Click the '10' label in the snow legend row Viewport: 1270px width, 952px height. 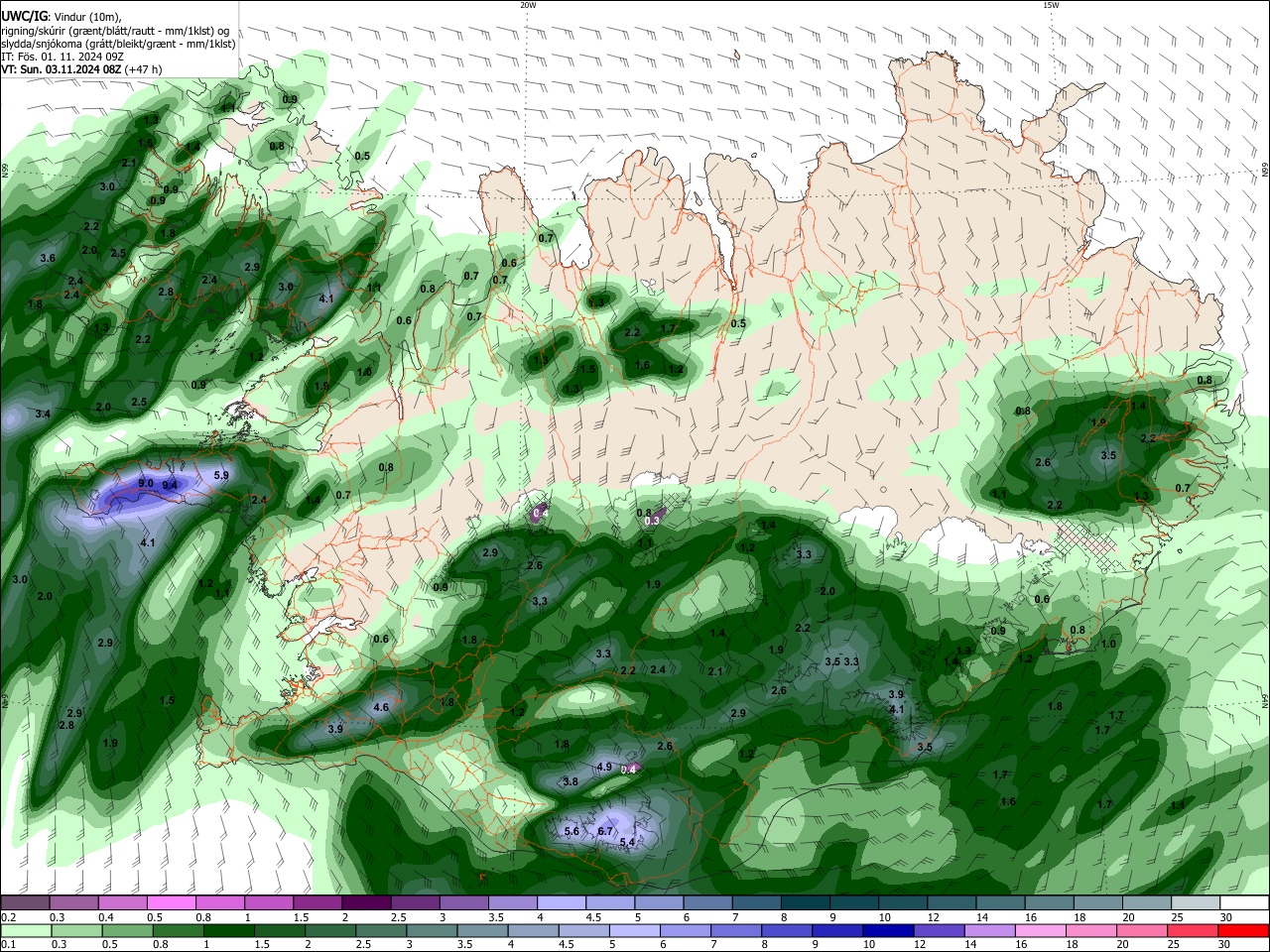pos(884,917)
